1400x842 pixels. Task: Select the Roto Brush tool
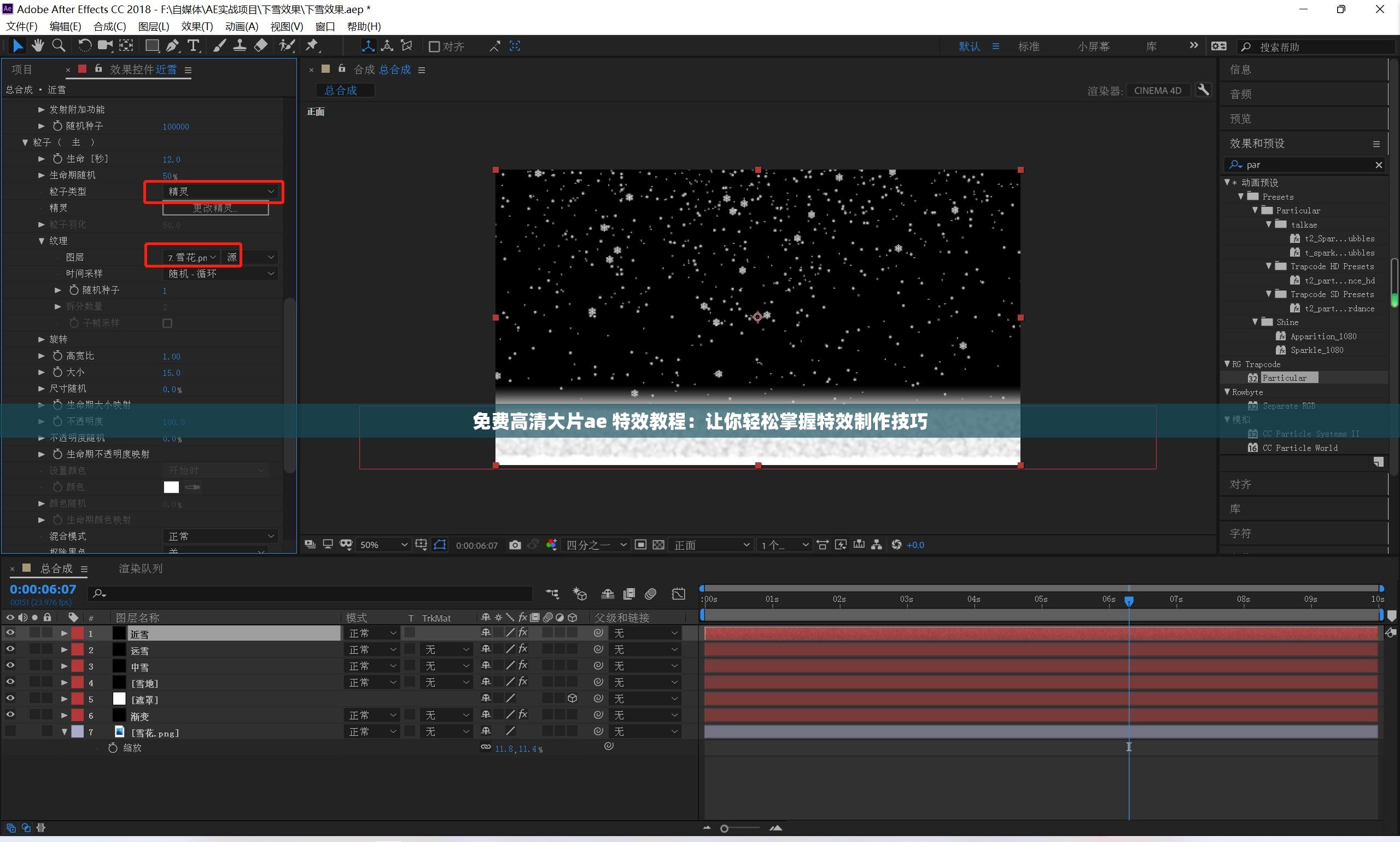[288, 46]
